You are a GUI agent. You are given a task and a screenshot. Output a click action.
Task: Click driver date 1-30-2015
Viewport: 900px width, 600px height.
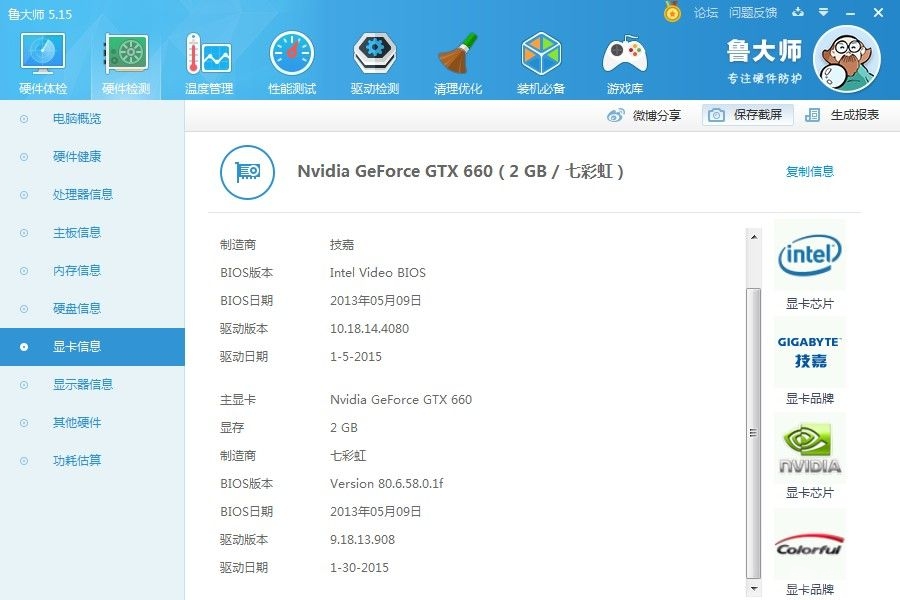click(x=359, y=568)
